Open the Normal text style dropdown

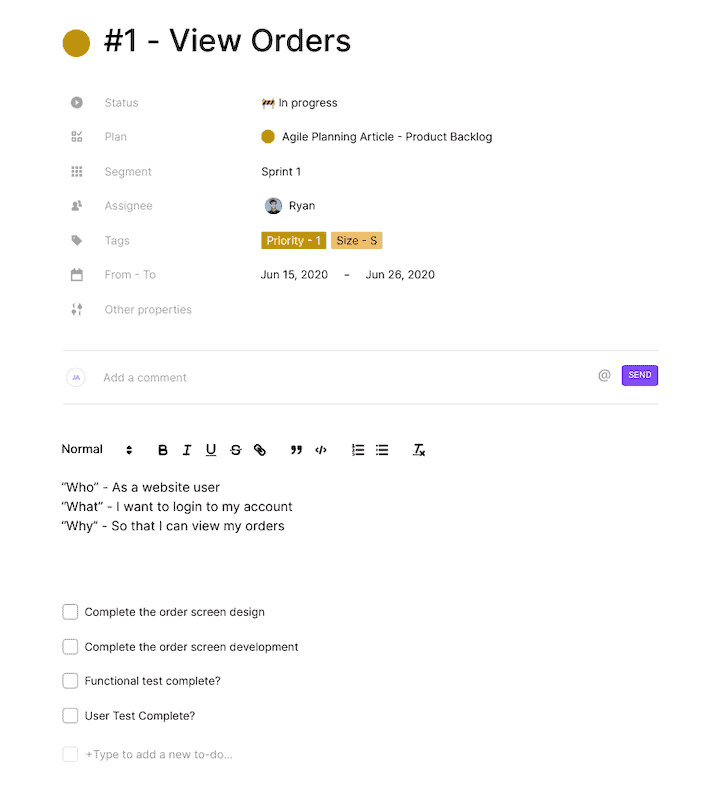point(97,450)
